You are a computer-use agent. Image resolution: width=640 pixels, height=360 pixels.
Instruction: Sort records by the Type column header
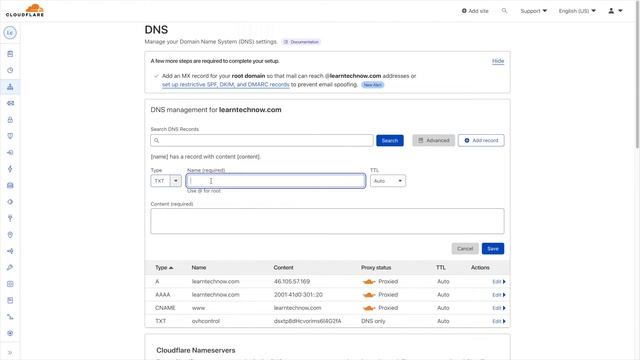164,268
